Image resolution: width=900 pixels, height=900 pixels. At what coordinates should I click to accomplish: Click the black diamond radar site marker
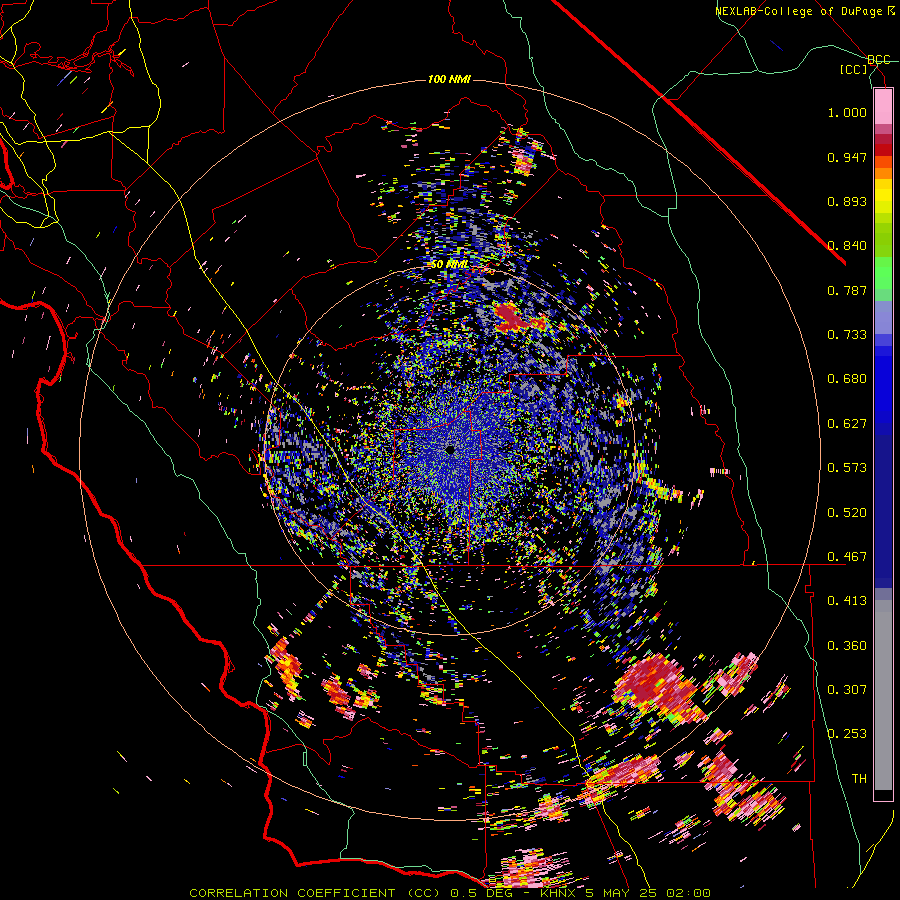point(450,450)
